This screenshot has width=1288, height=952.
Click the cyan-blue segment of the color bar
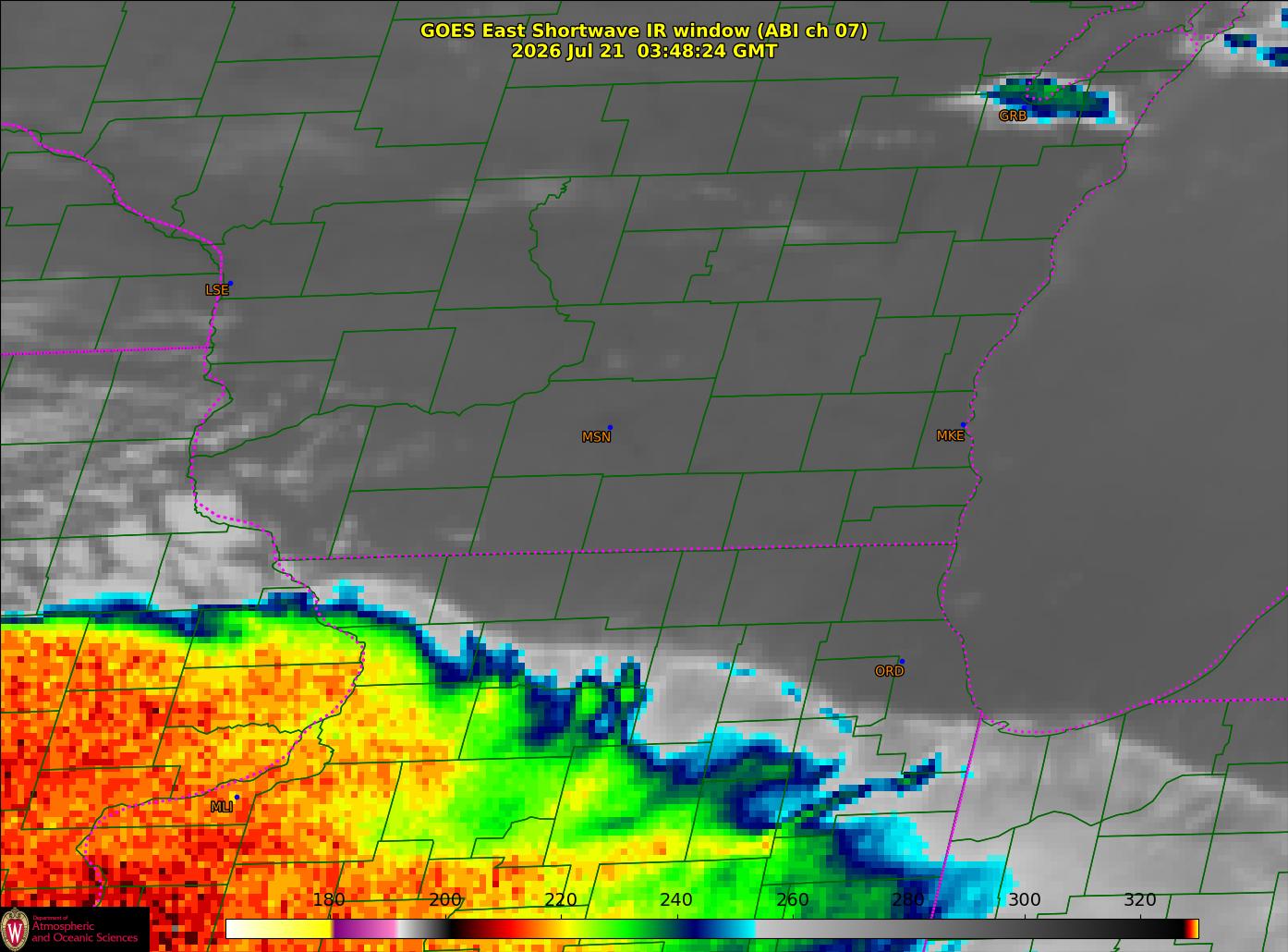coord(727,929)
